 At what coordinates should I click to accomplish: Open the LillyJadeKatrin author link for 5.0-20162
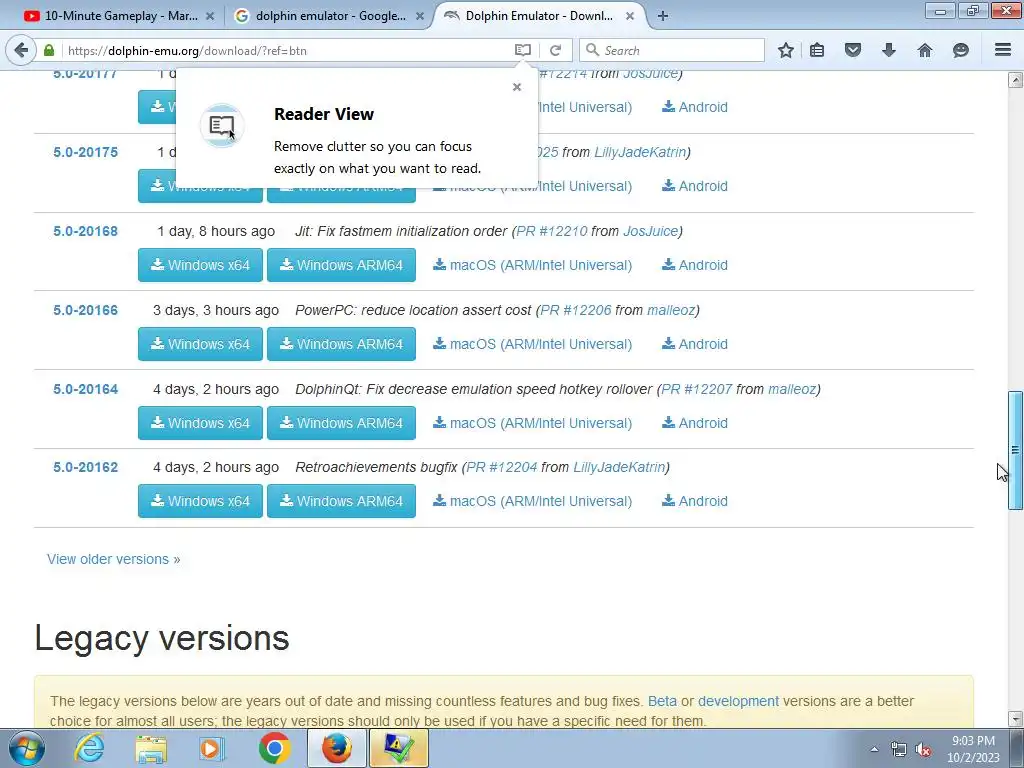(x=619, y=468)
